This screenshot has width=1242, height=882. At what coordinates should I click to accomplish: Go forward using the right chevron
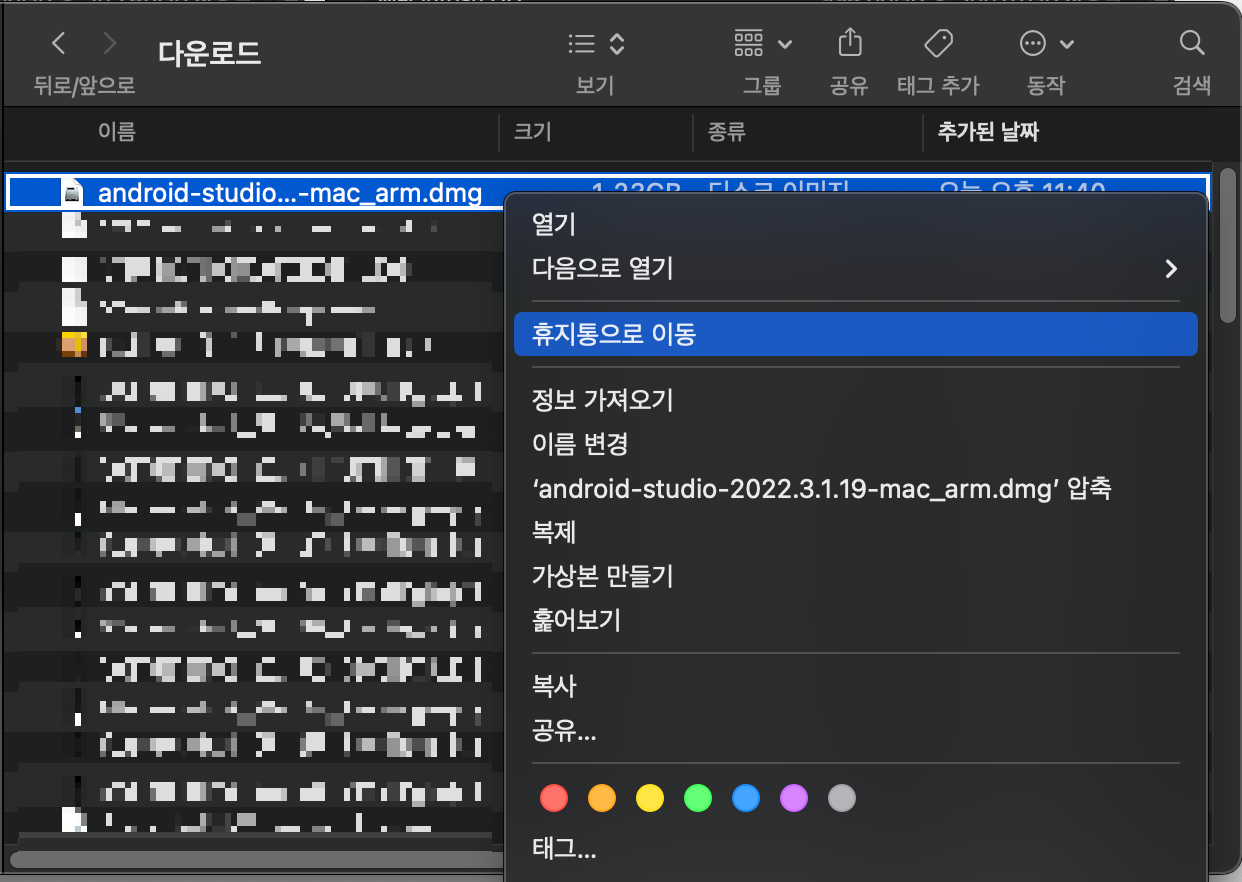[x=110, y=44]
